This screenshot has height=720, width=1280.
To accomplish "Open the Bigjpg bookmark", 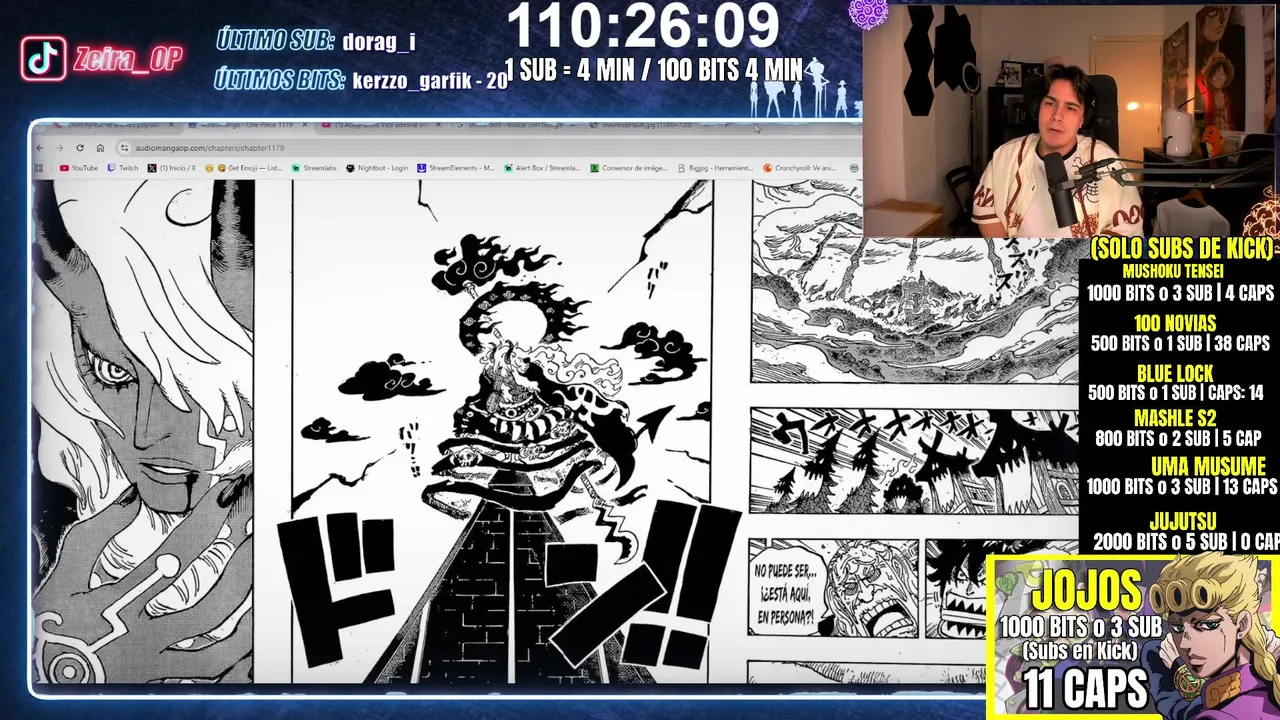I will click(x=715, y=168).
